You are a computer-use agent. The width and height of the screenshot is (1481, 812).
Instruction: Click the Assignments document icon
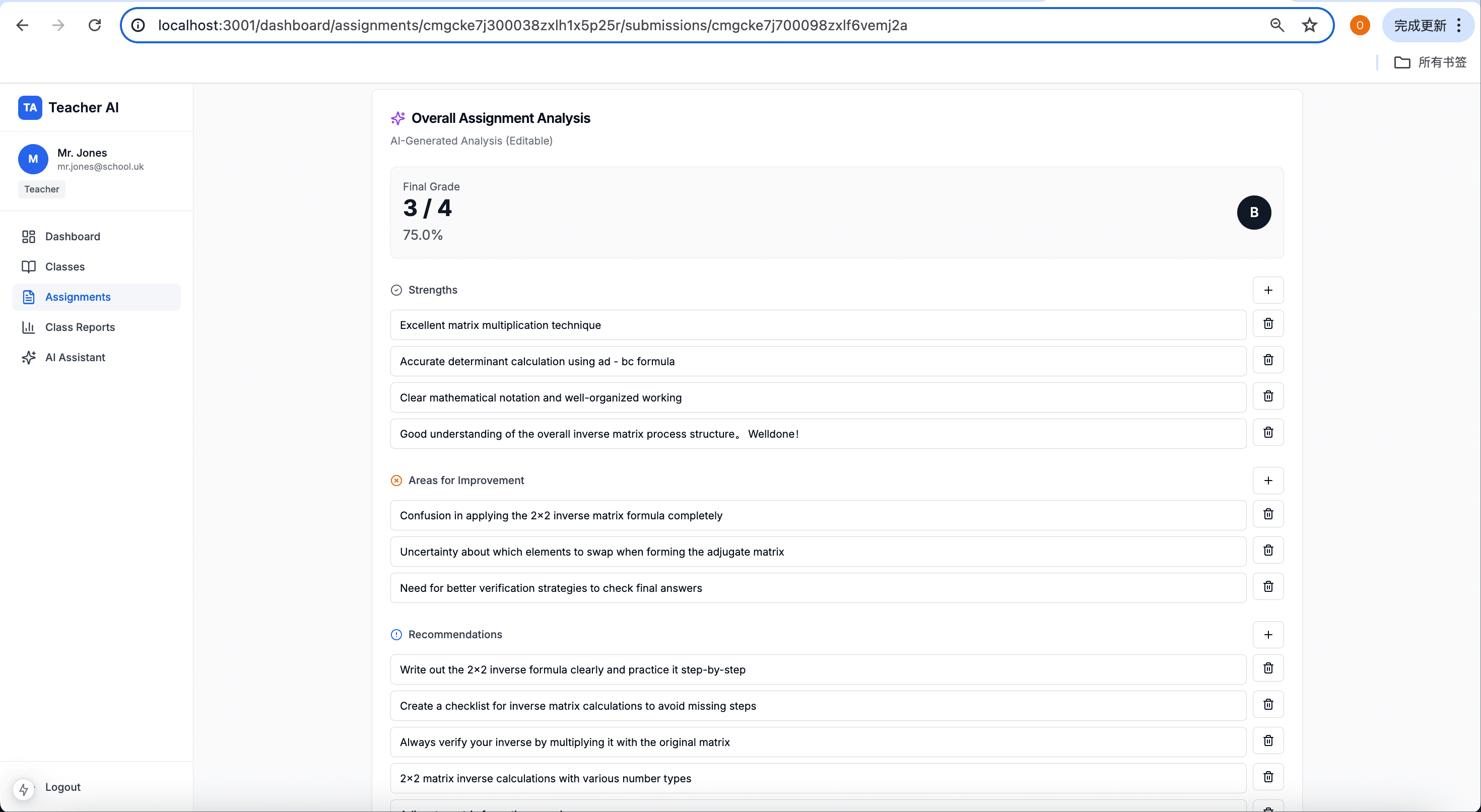pos(29,297)
